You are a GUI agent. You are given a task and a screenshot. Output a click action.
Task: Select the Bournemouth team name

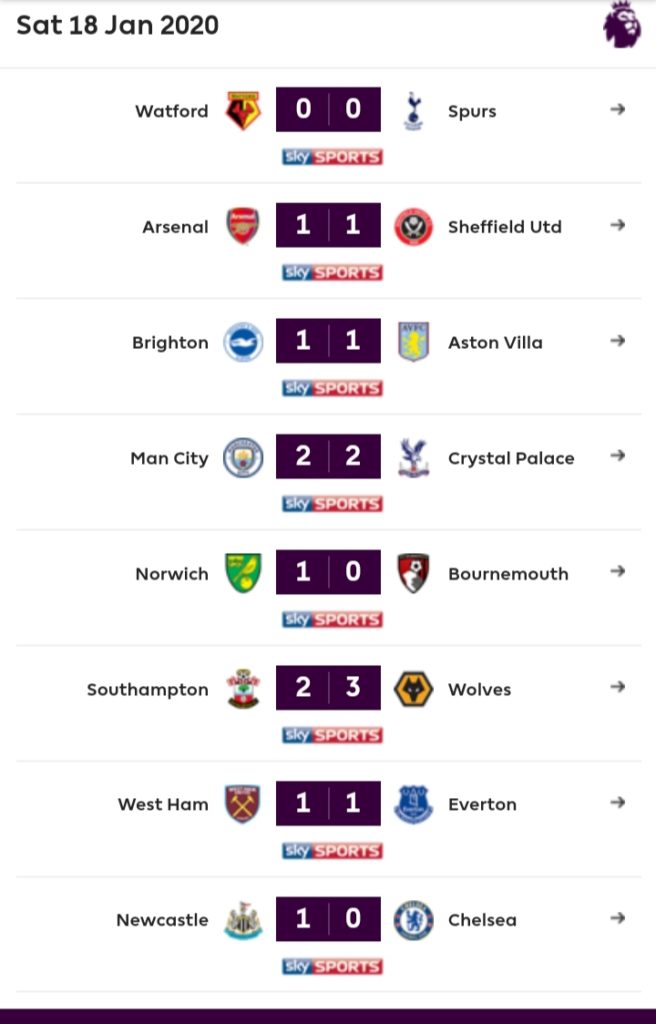[508, 574]
